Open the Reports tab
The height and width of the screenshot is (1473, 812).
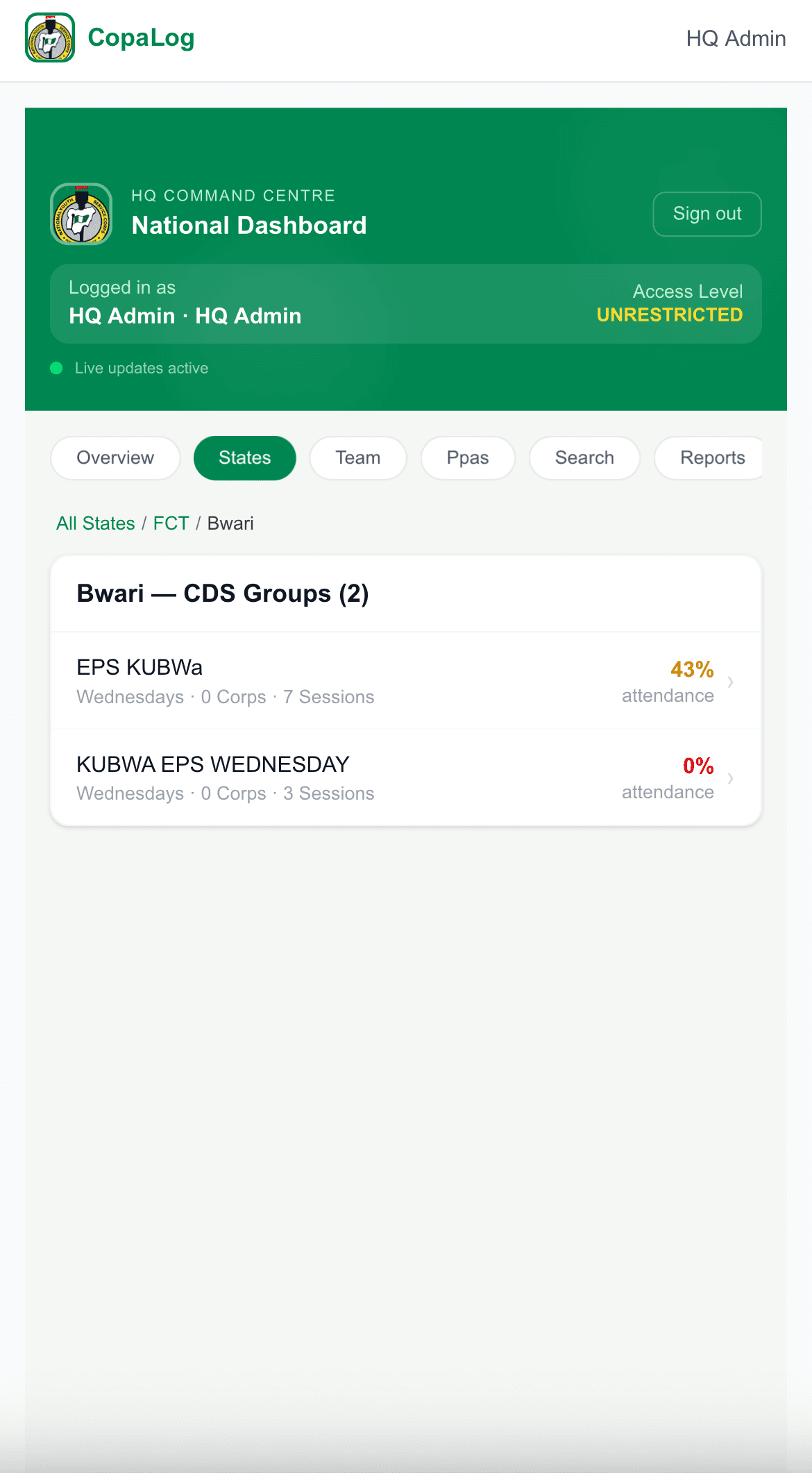coord(709,458)
